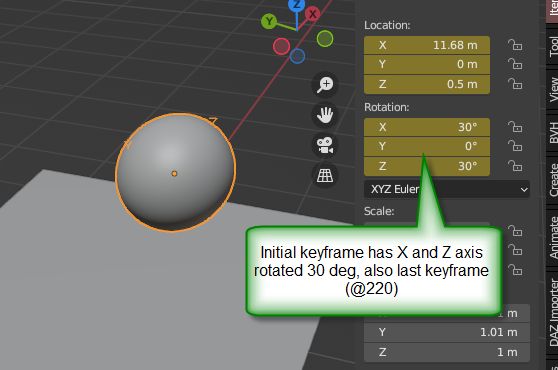Viewport: 558px width, 370px height.
Task: Toggle camera view icon
Action: 325,145
